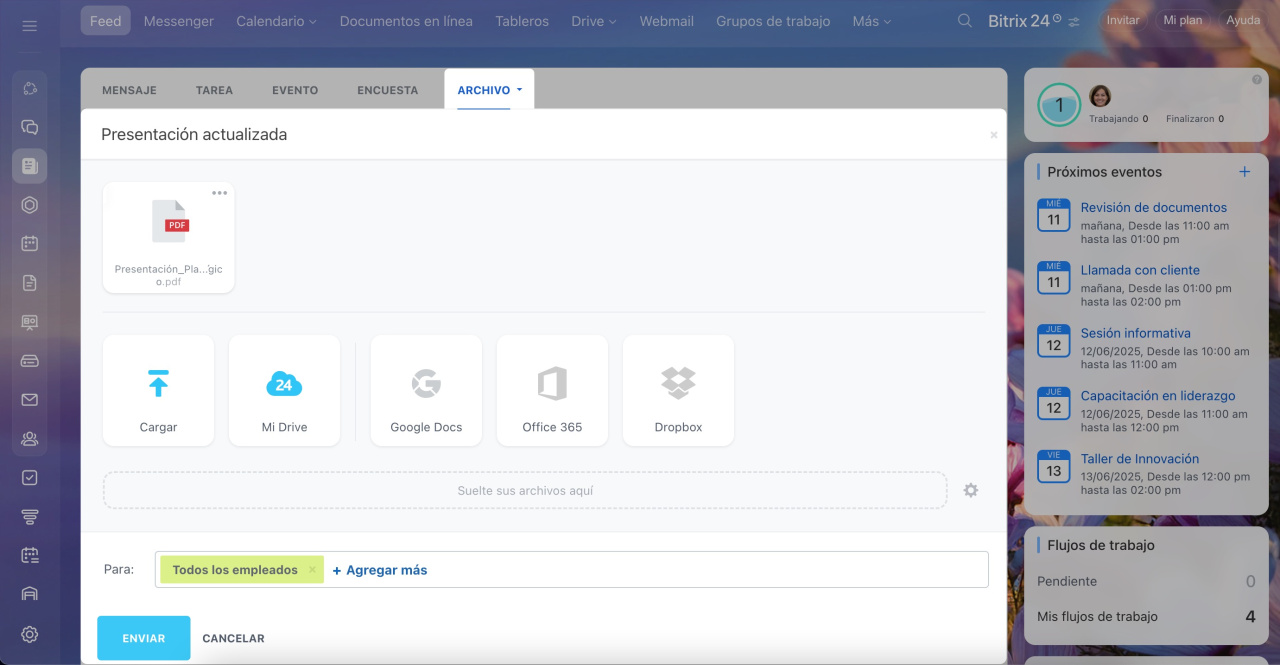Open the presentation board icon in sidebar
Screen dimensions: 1280x665
pos(29,322)
